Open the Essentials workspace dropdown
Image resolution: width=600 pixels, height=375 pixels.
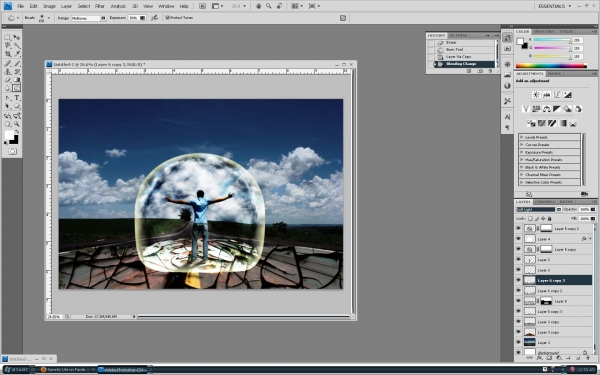pyautogui.click(x=554, y=6)
